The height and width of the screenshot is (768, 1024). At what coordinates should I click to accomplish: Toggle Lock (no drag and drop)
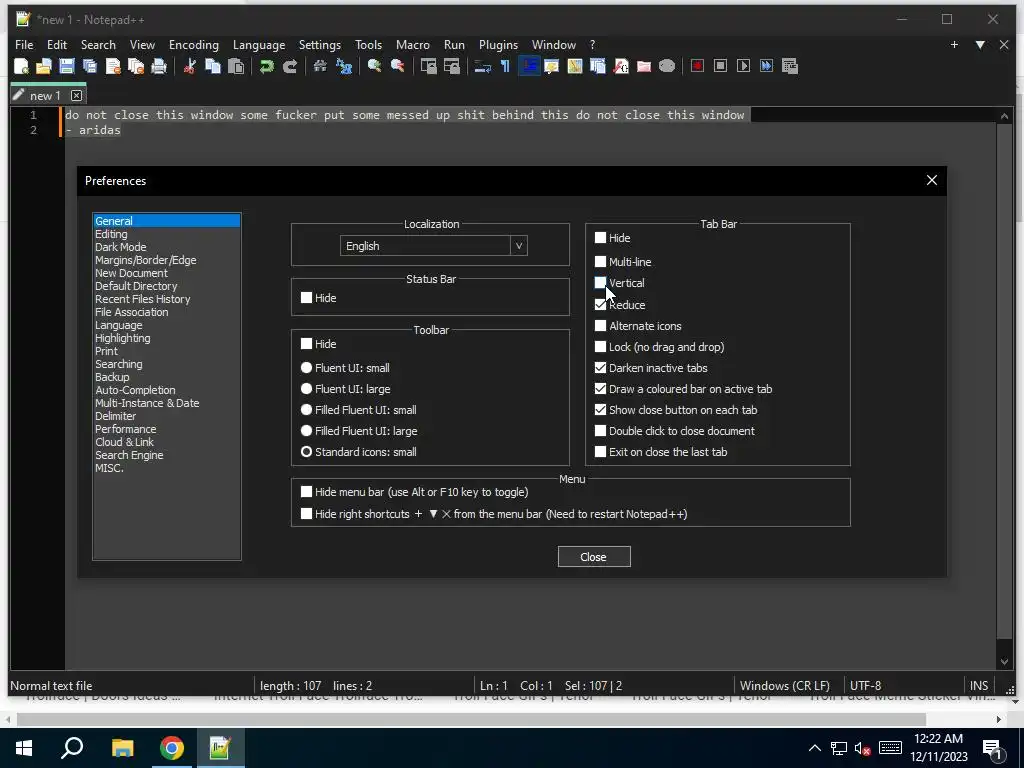pyautogui.click(x=600, y=347)
